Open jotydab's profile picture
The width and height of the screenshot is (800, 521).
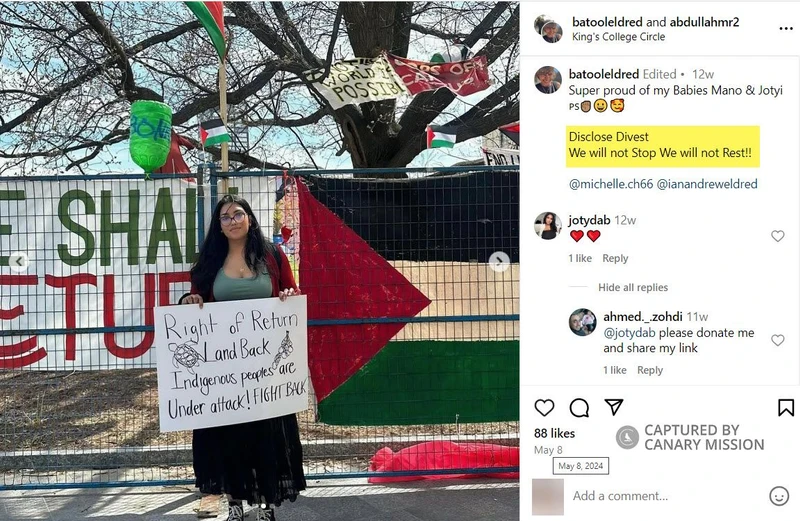tap(547, 226)
